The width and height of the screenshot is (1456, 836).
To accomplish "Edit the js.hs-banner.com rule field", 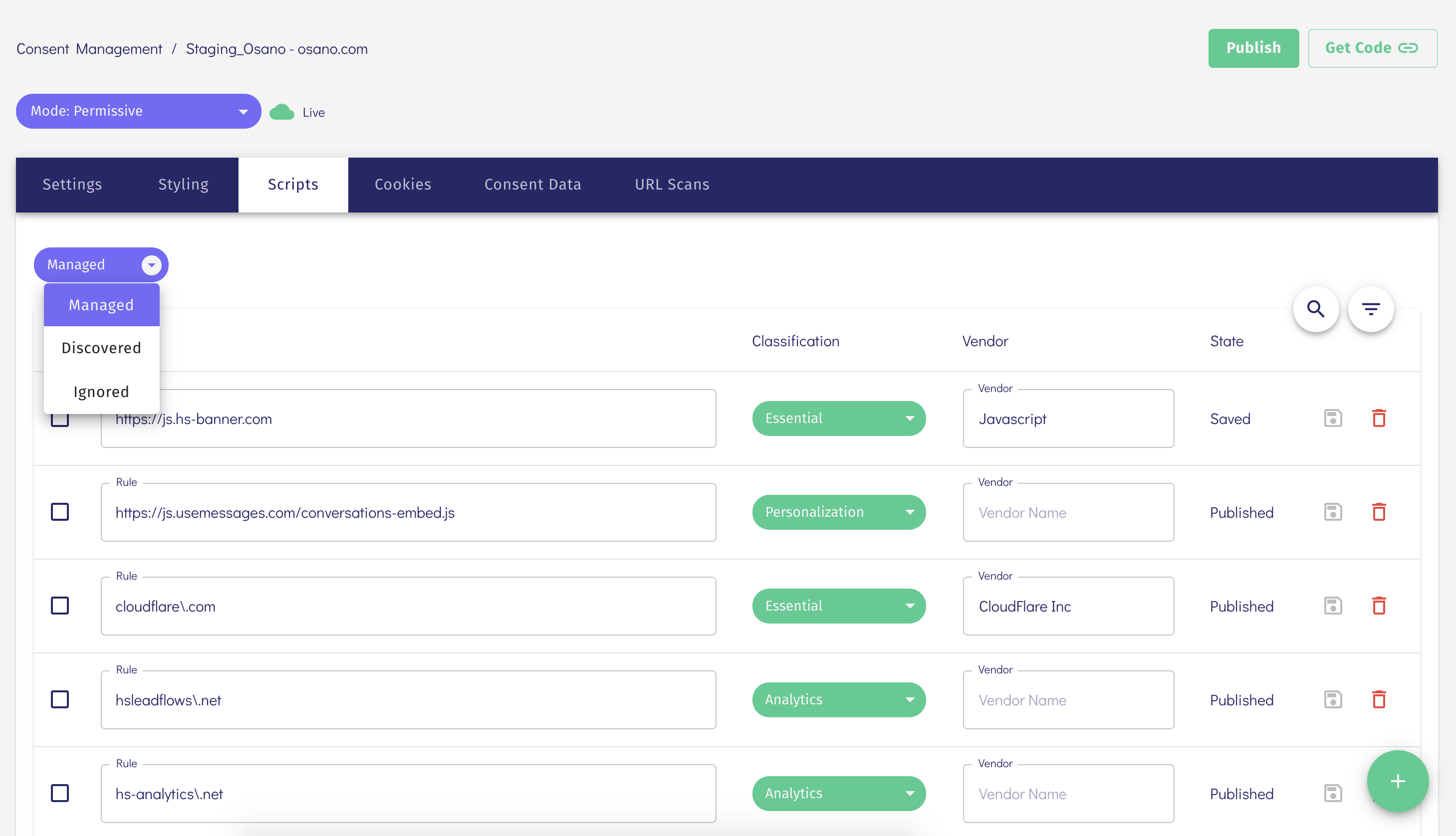I will click(408, 418).
